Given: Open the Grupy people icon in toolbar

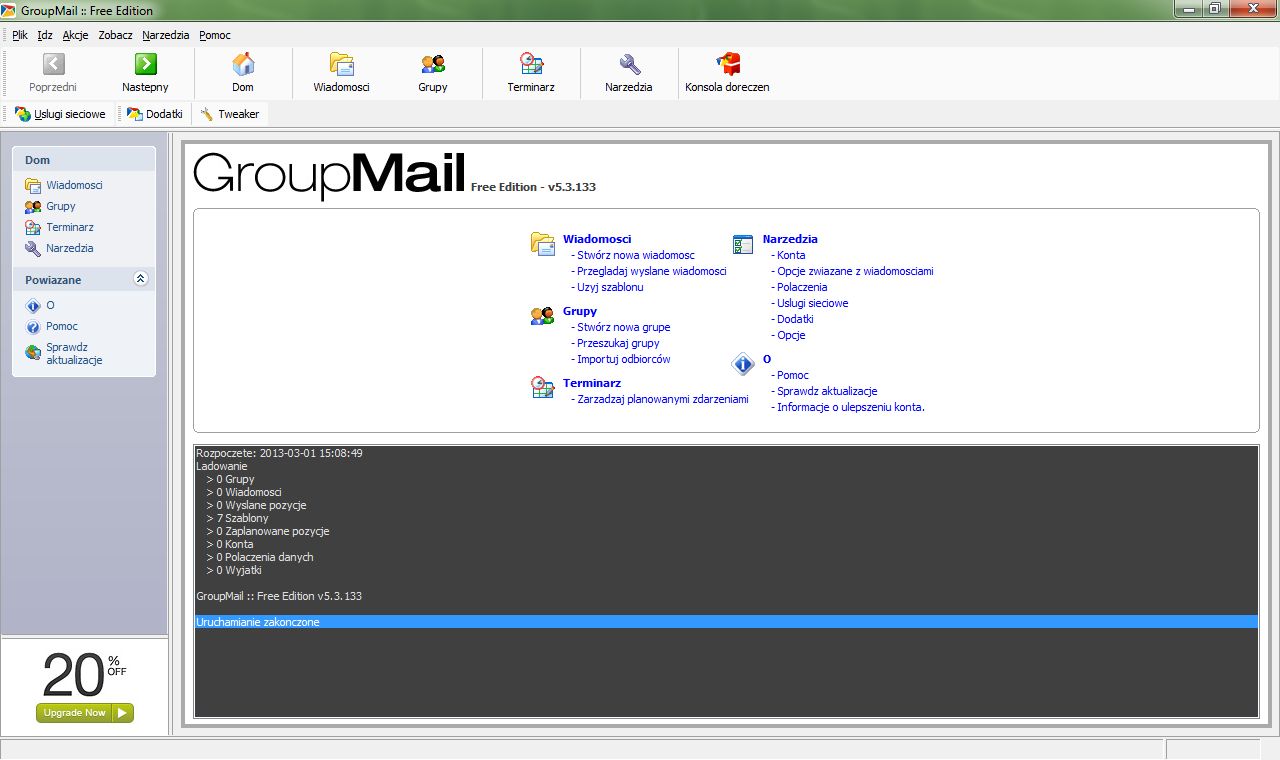Looking at the screenshot, I should pos(433,65).
